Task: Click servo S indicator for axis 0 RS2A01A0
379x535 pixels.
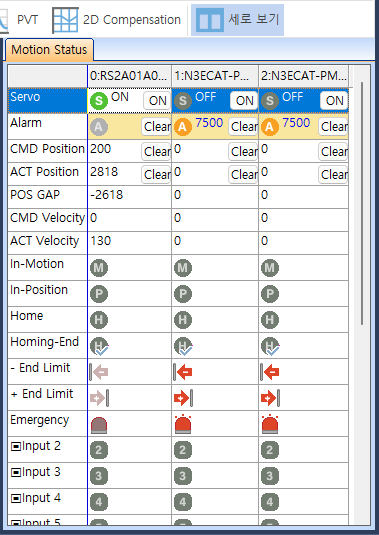Action: (99, 101)
